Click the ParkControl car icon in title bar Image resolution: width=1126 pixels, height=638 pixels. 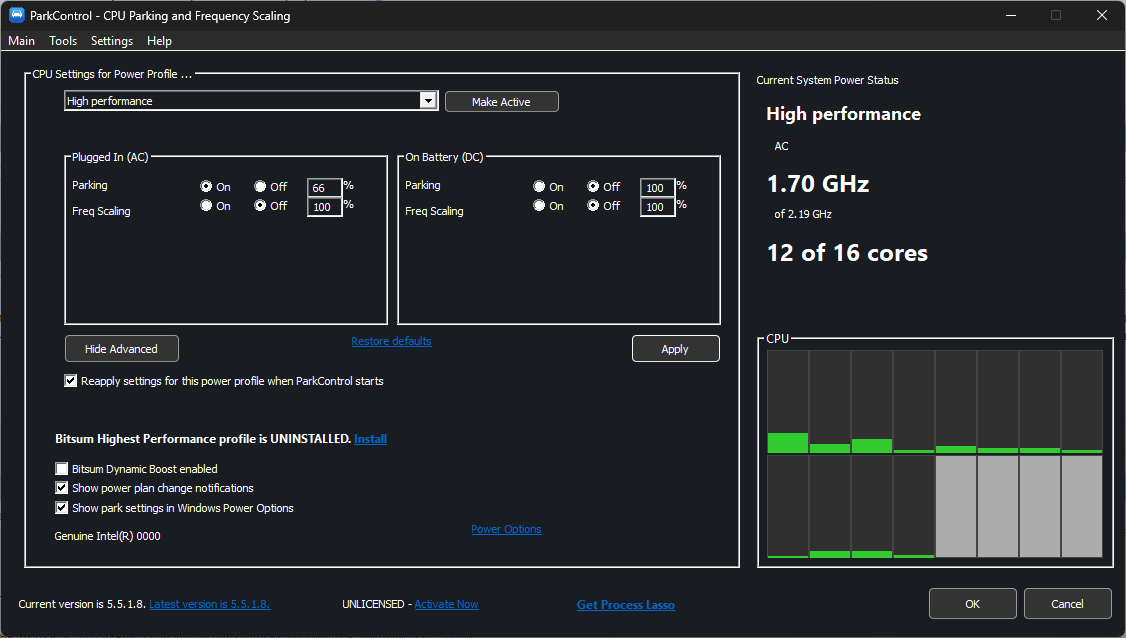17,15
